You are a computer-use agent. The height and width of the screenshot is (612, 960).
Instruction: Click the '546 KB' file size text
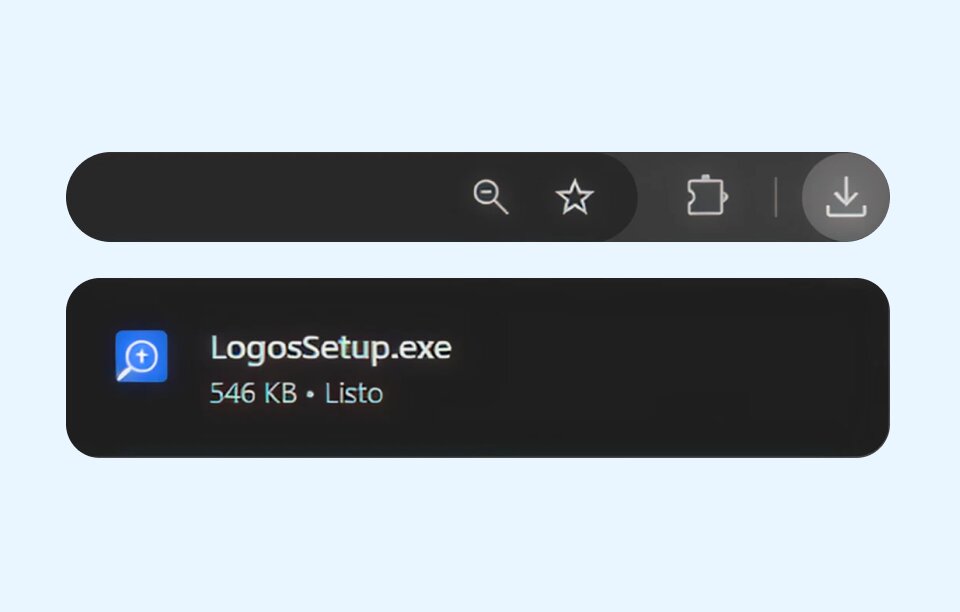click(253, 393)
